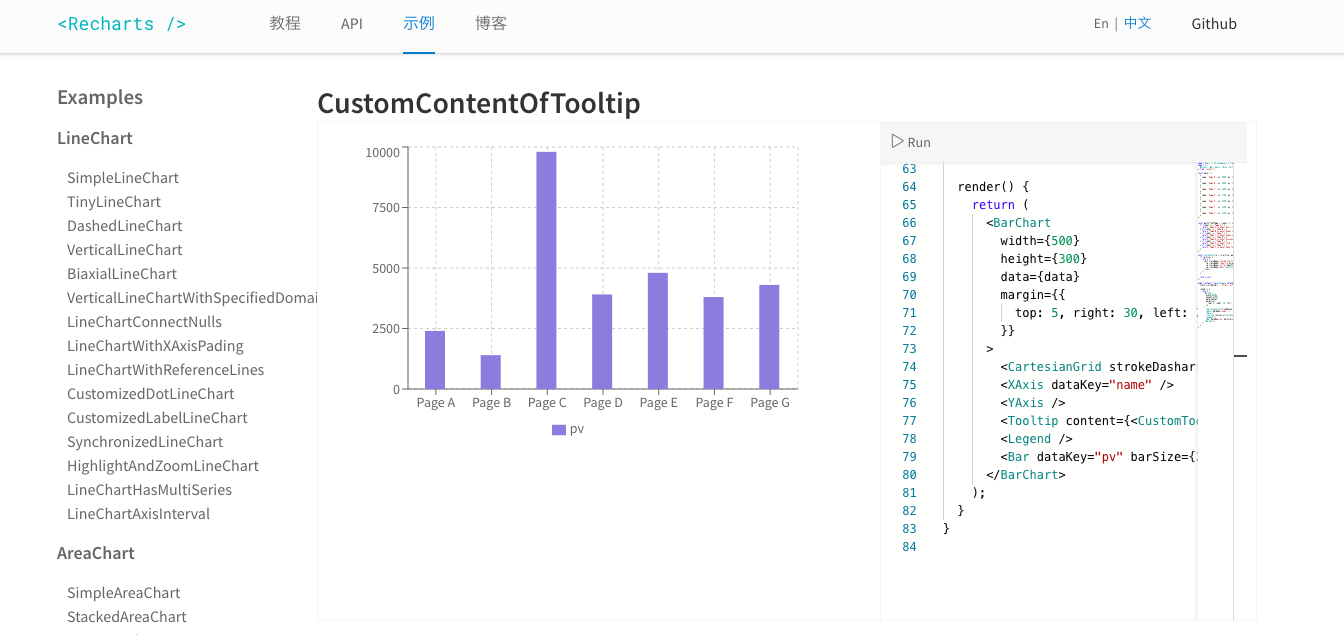Screen dimensions: 1344x635
Task: Open StackedAreaChart example
Action: point(127,617)
